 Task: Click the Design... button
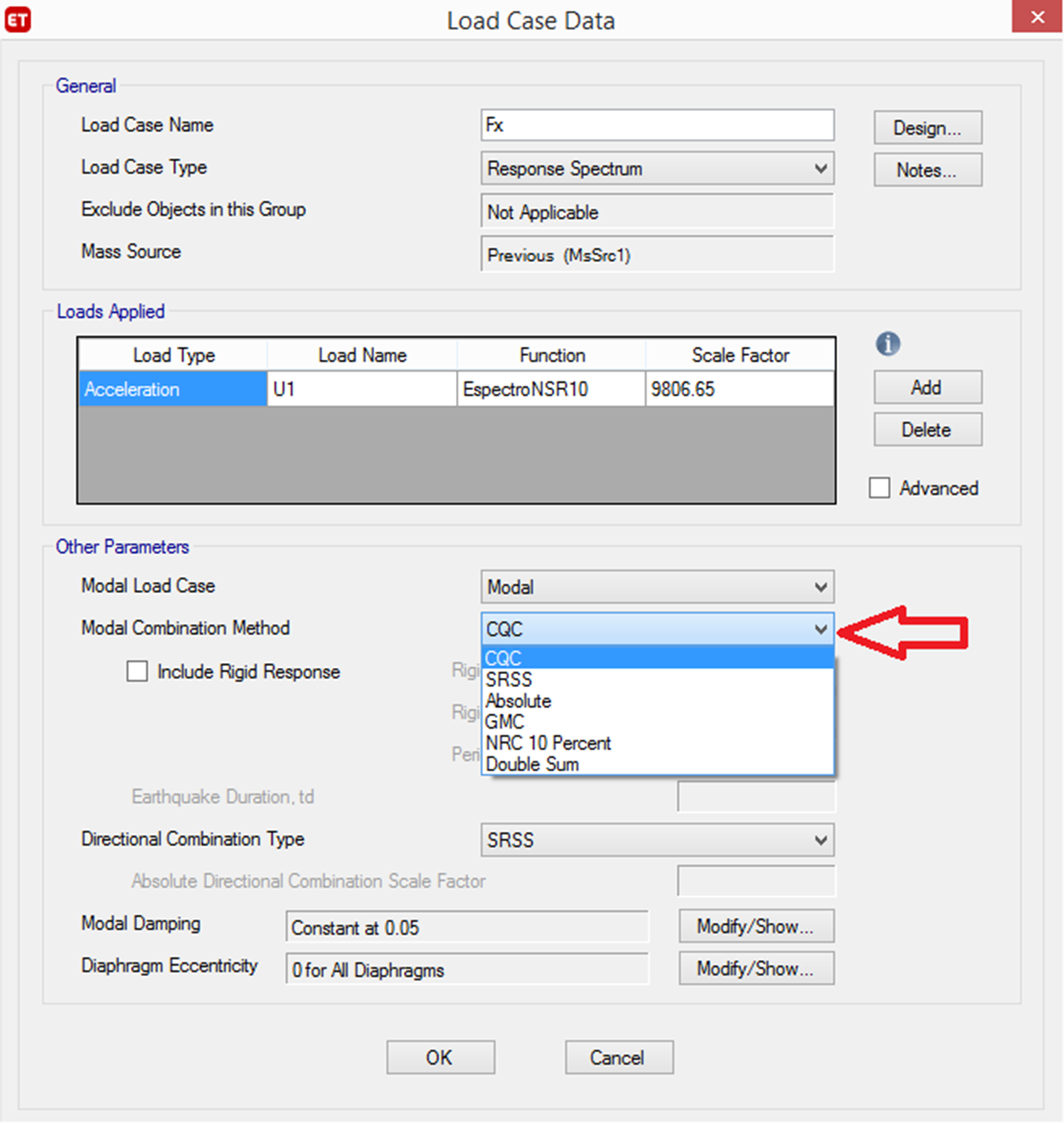(927, 128)
